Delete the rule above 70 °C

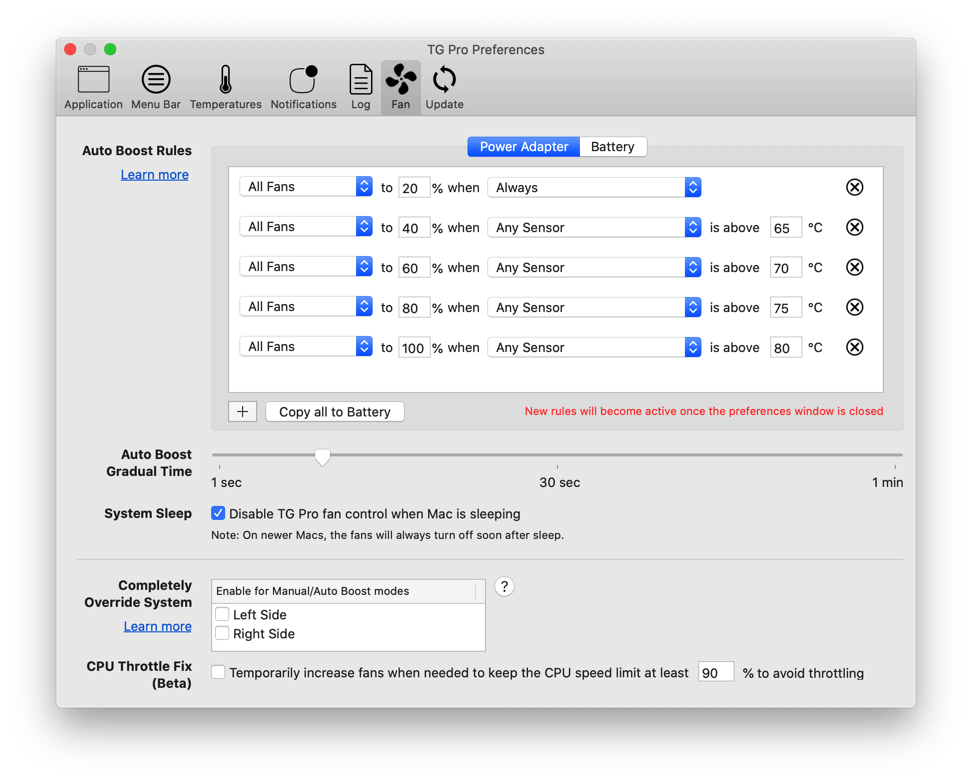[854, 267]
